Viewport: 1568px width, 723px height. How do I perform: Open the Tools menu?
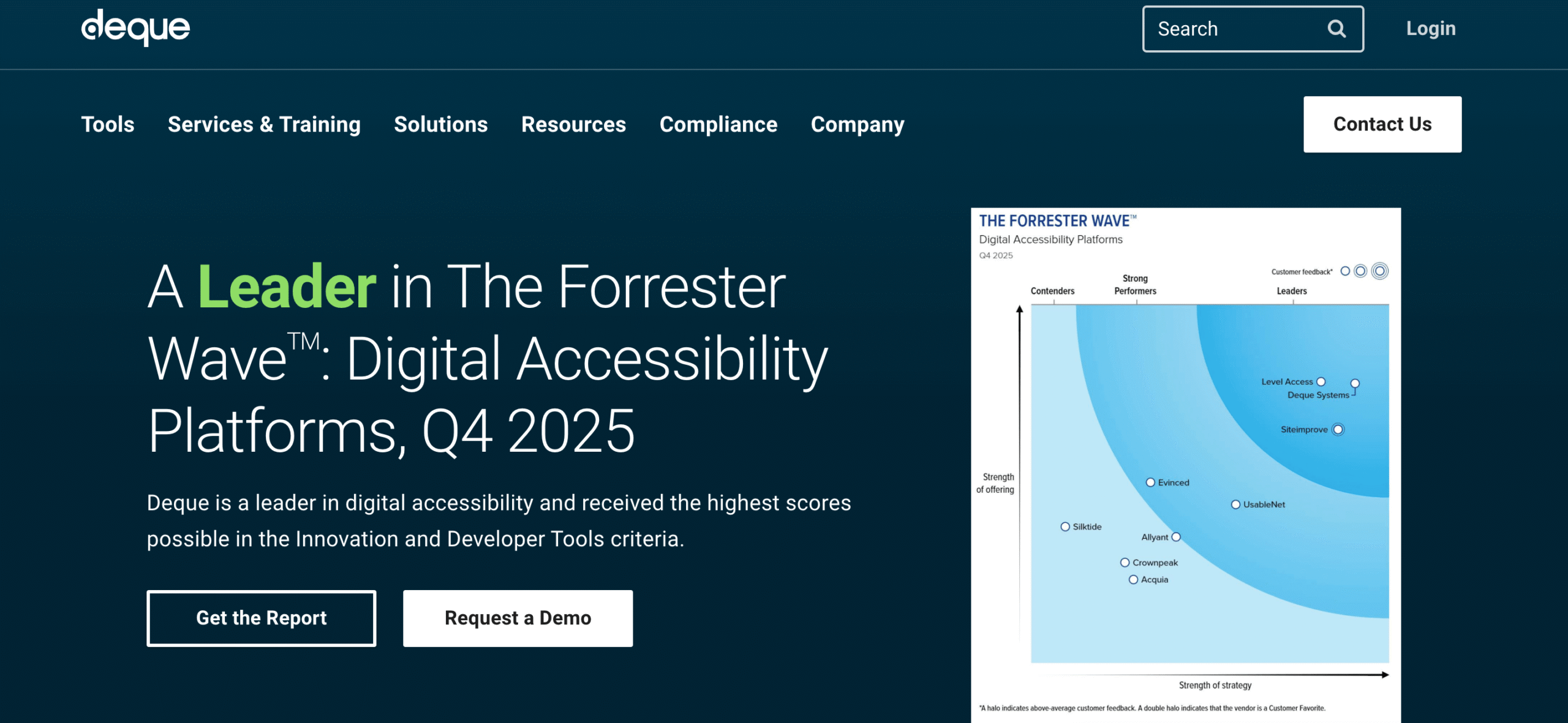[x=108, y=124]
